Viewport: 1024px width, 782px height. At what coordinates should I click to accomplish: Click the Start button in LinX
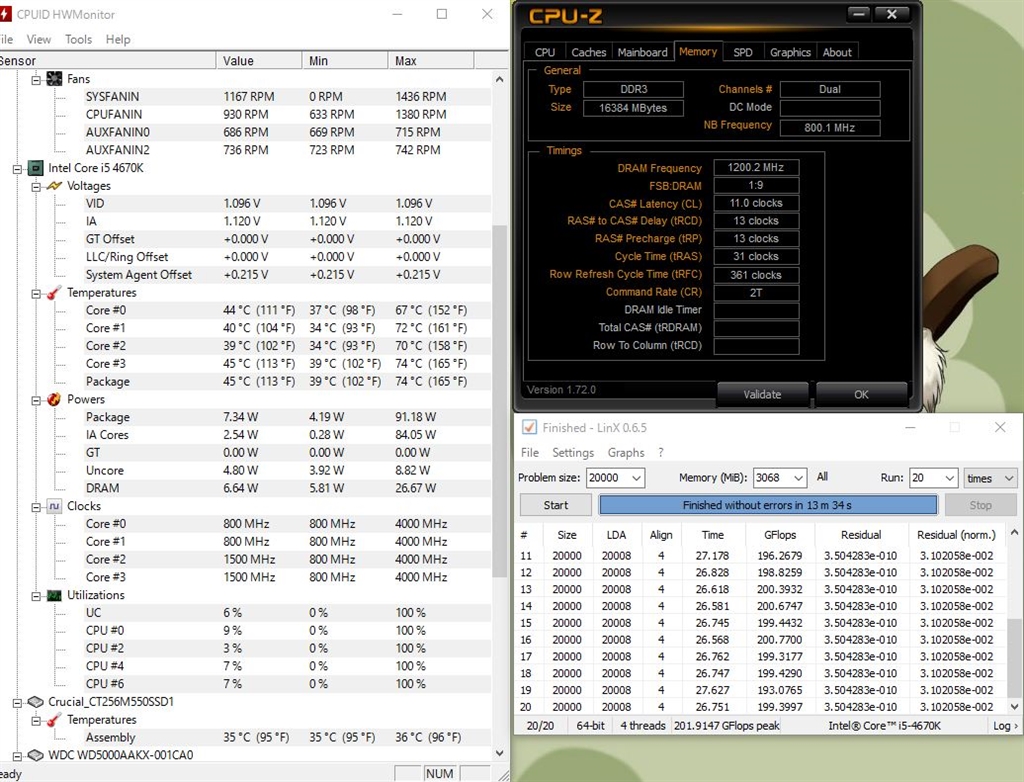coord(556,505)
